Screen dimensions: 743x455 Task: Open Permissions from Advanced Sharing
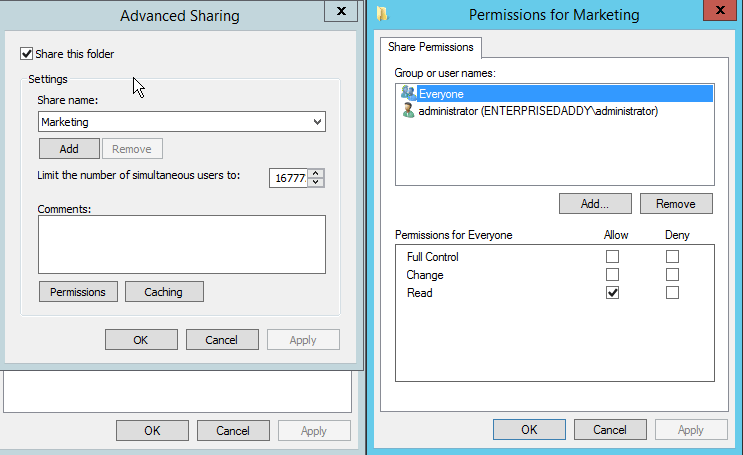pyautogui.click(x=78, y=292)
